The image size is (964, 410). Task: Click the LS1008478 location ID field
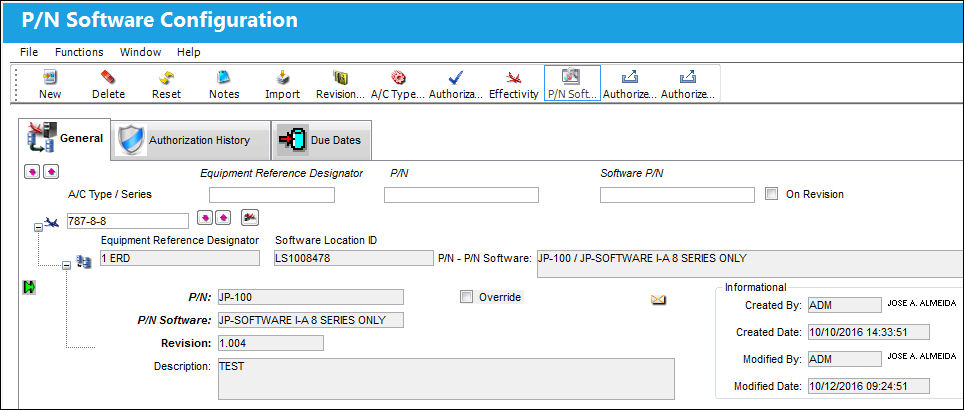coord(354,258)
